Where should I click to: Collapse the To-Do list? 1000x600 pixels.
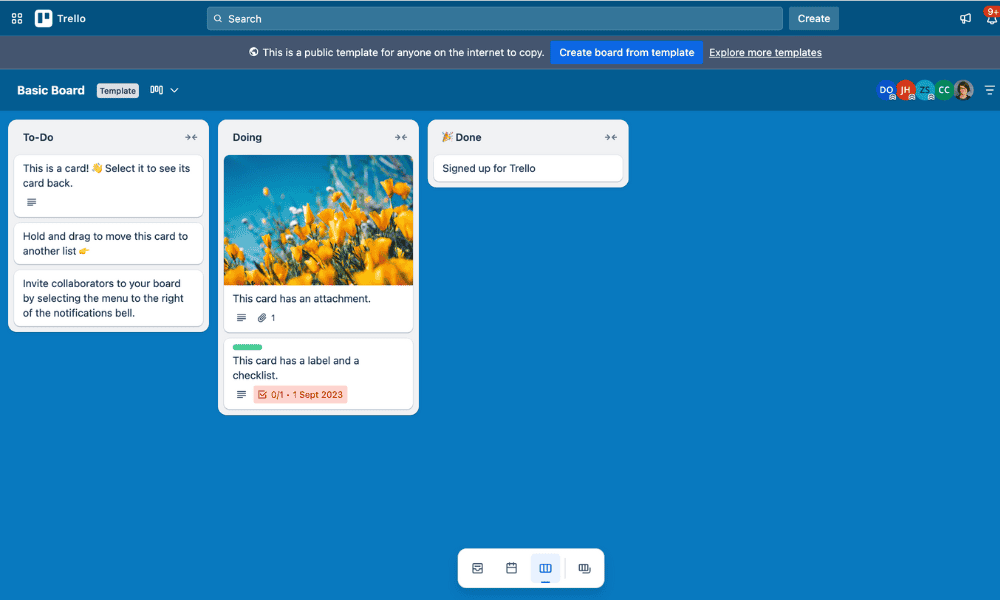191,137
